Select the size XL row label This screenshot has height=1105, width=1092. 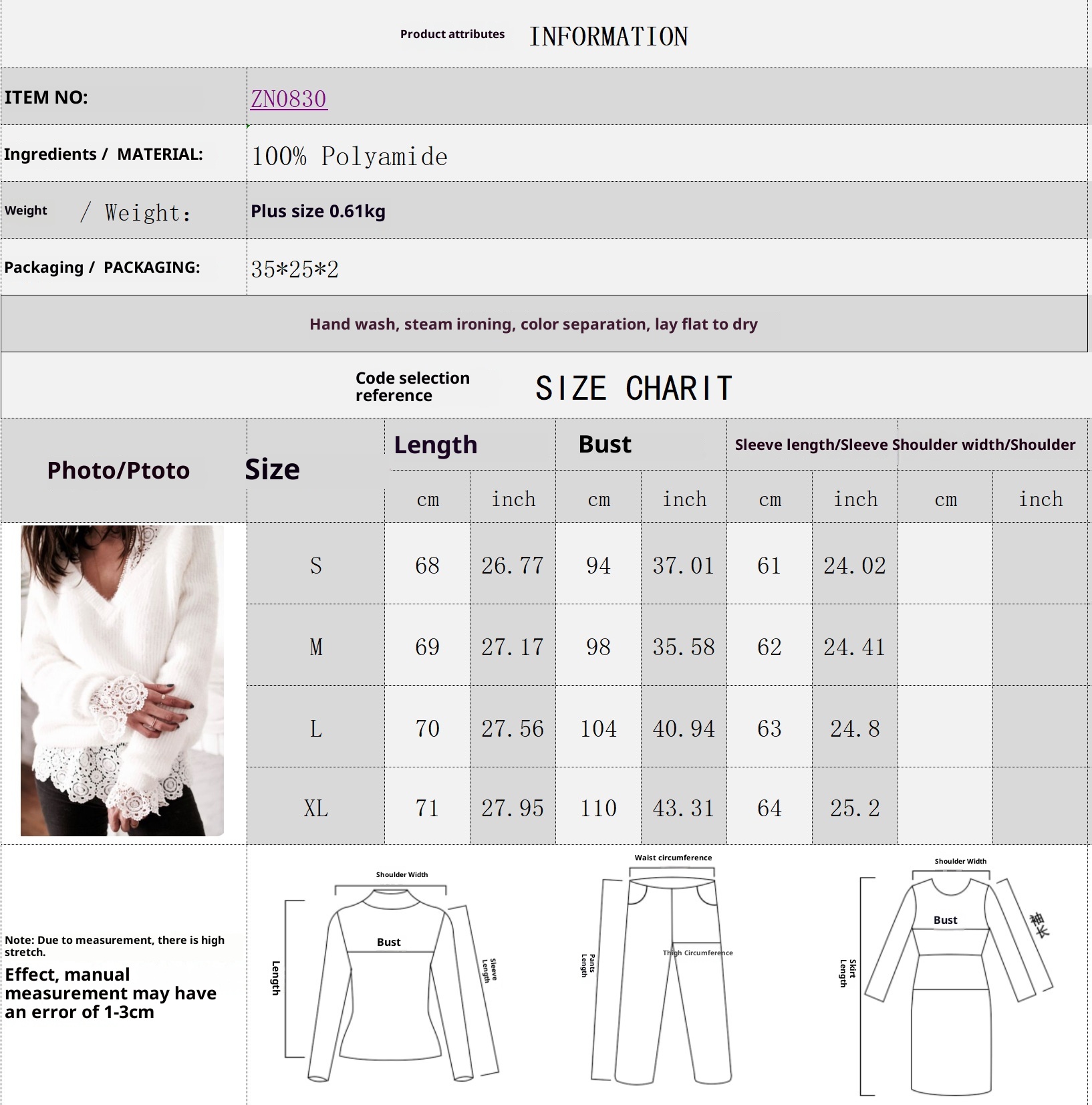tap(315, 808)
